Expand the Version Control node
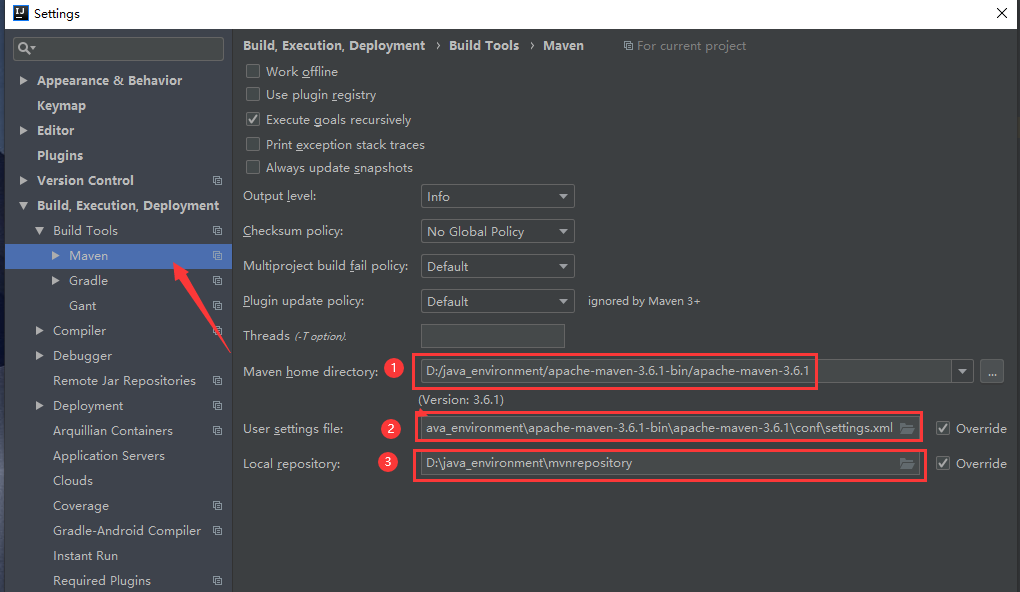Screen dimensions: 1020x592 click(x=23, y=180)
